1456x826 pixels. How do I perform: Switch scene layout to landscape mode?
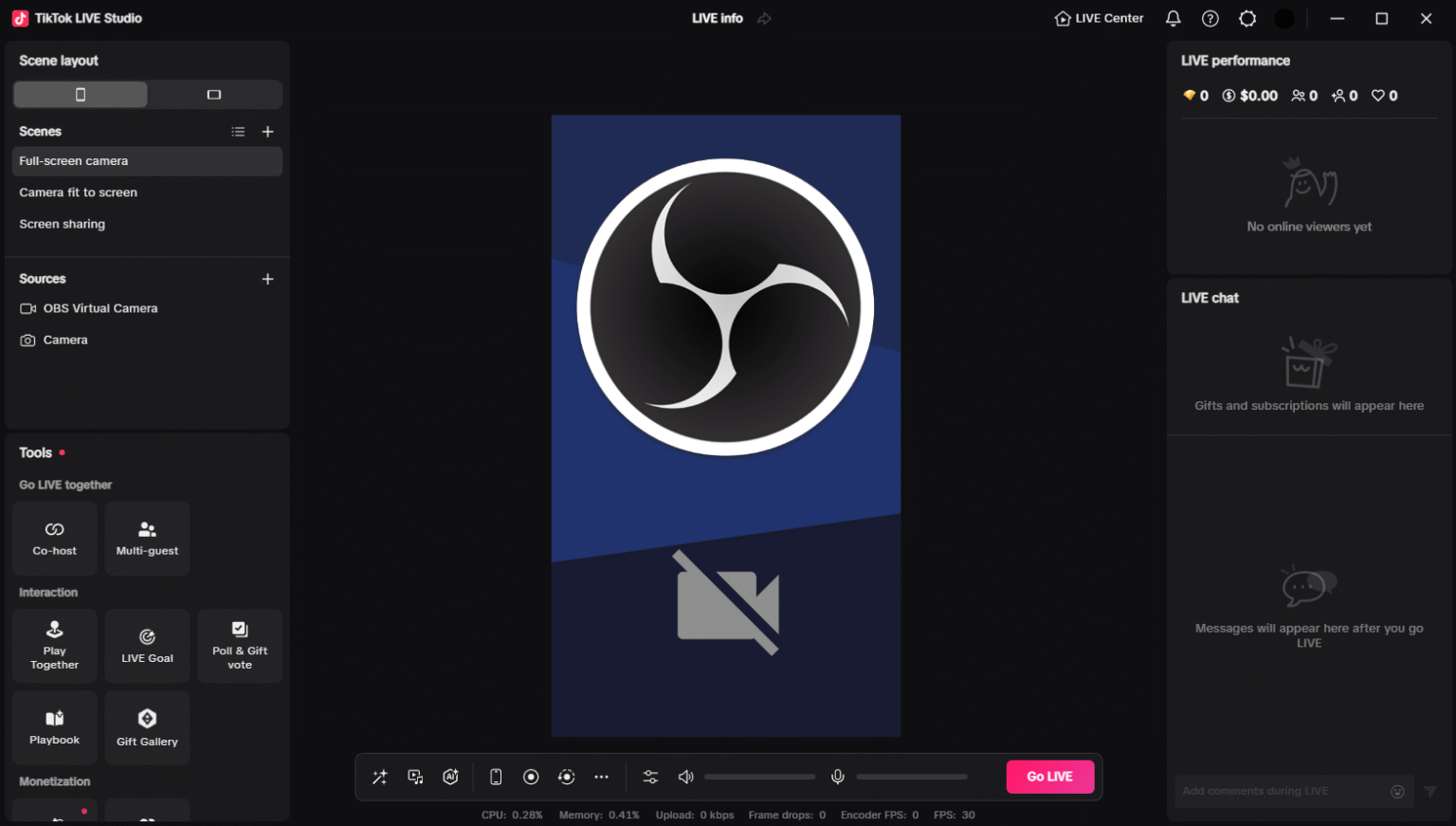[x=214, y=94]
